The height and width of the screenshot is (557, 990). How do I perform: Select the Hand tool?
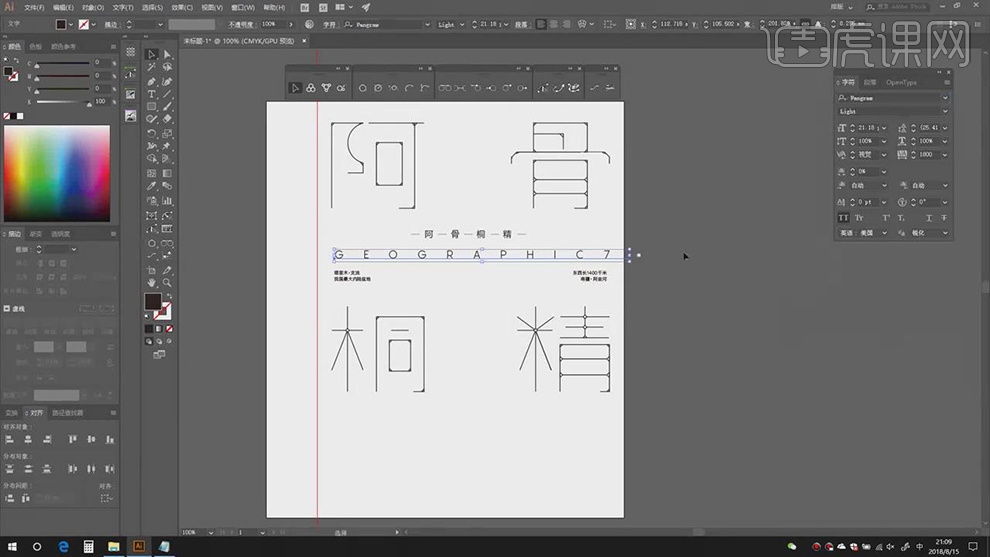point(152,283)
